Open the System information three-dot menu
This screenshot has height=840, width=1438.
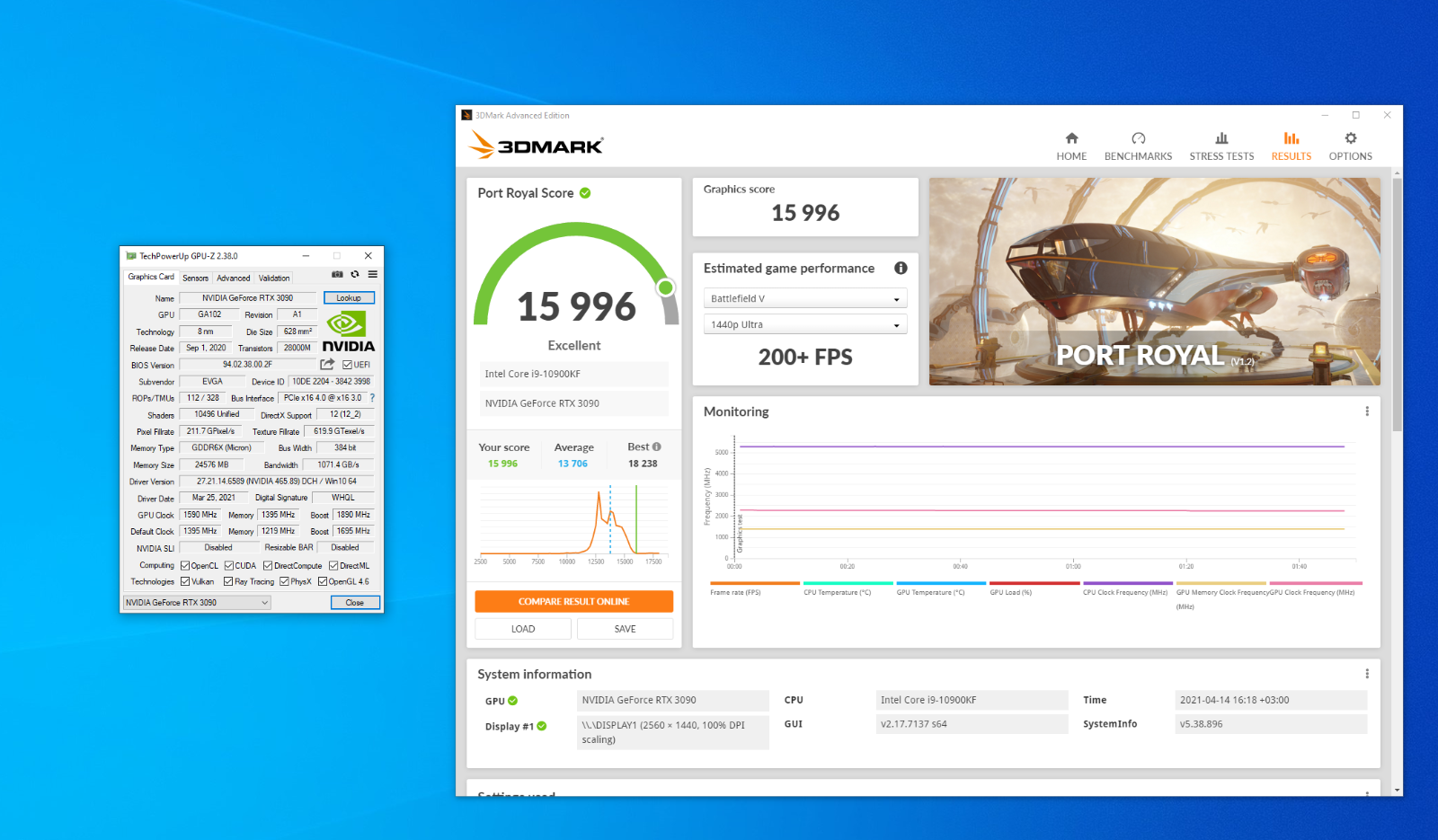[x=1367, y=674]
